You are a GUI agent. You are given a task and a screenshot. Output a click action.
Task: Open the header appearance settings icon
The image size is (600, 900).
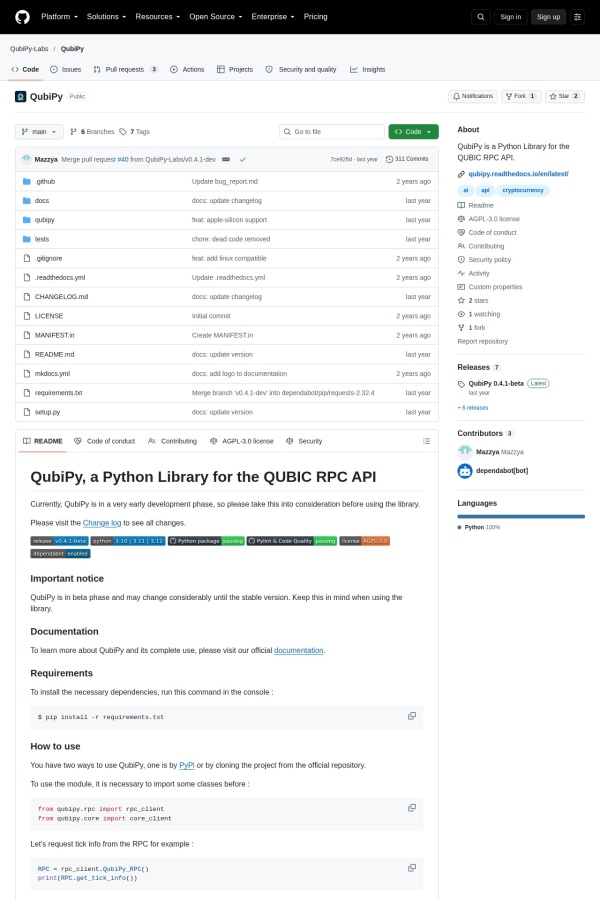pos(577,17)
